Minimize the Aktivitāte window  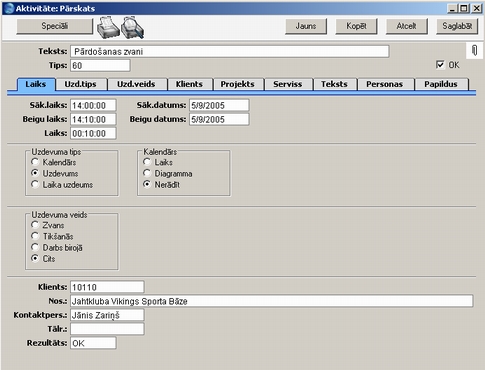(452, 8)
